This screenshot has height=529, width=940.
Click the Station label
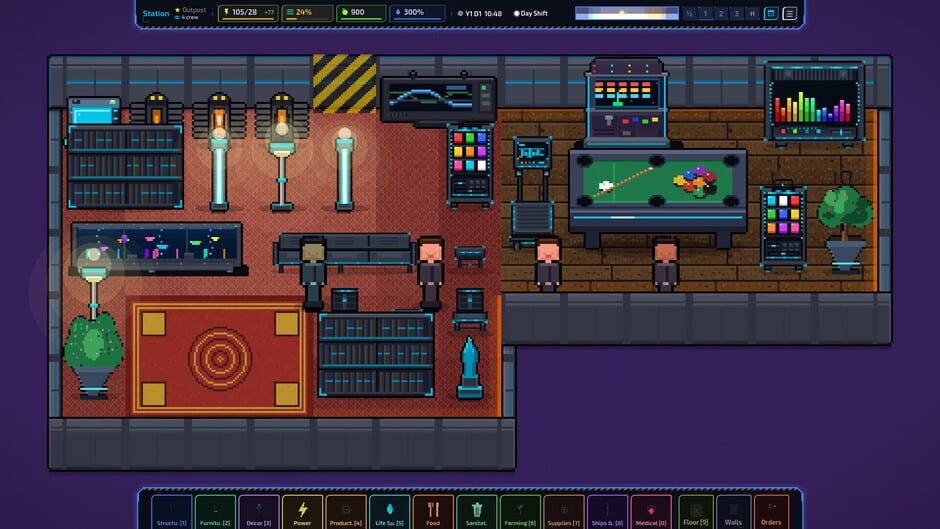155,13
